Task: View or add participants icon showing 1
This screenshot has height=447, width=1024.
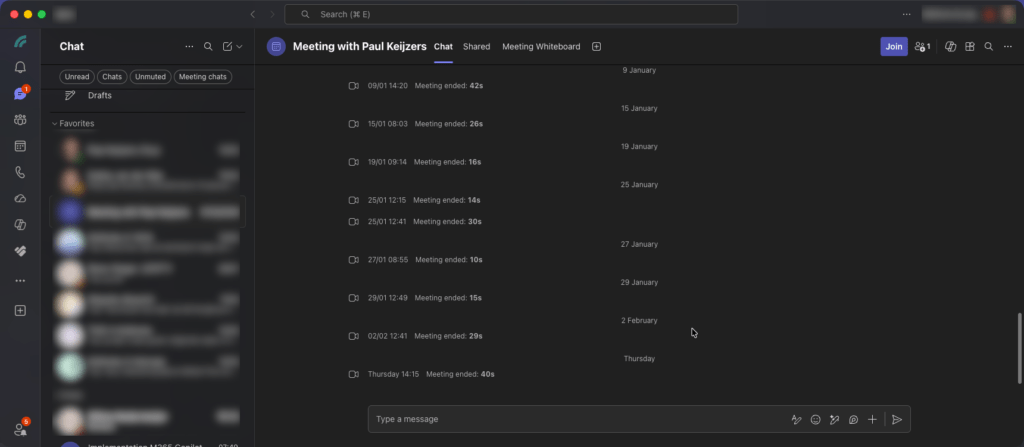Action: tap(923, 46)
